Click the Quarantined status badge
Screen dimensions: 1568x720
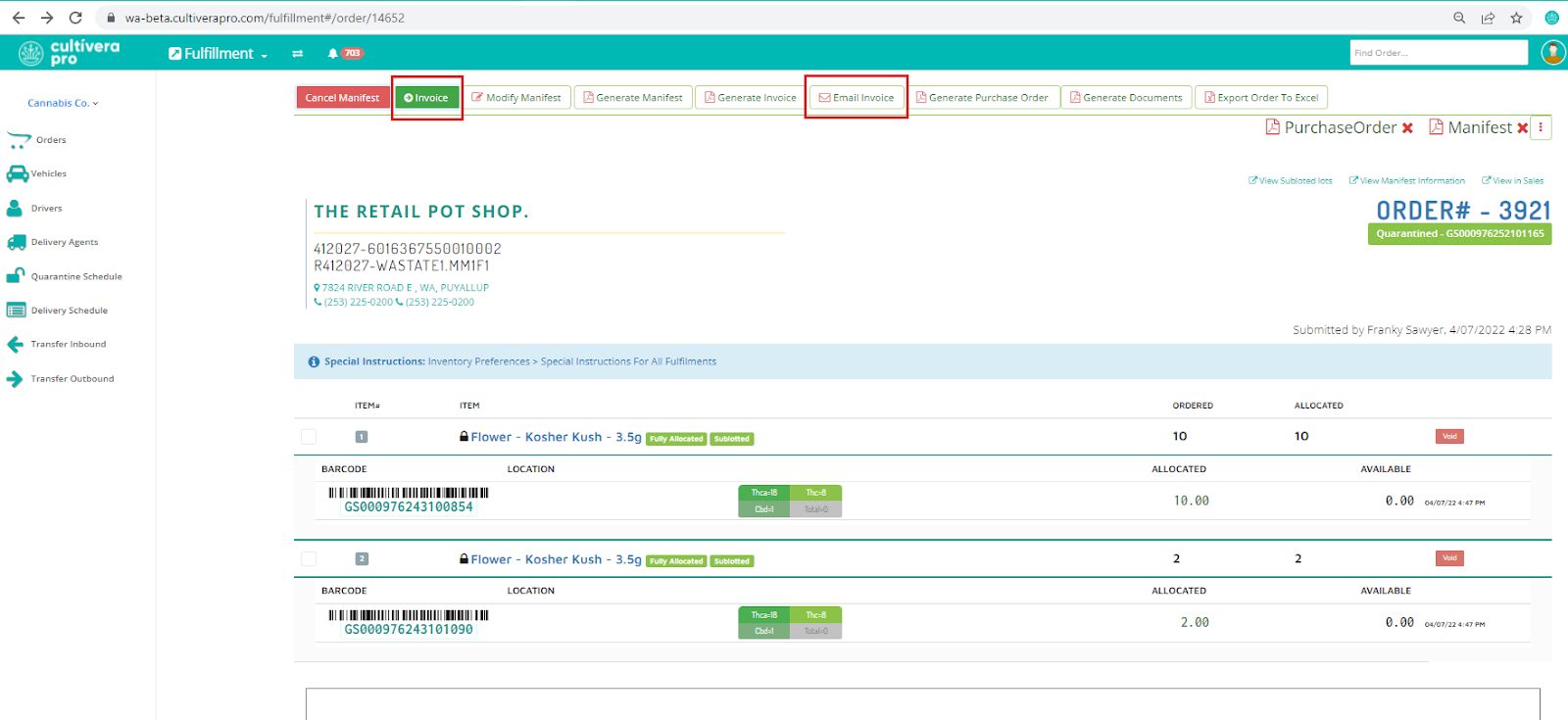[1459, 234]
